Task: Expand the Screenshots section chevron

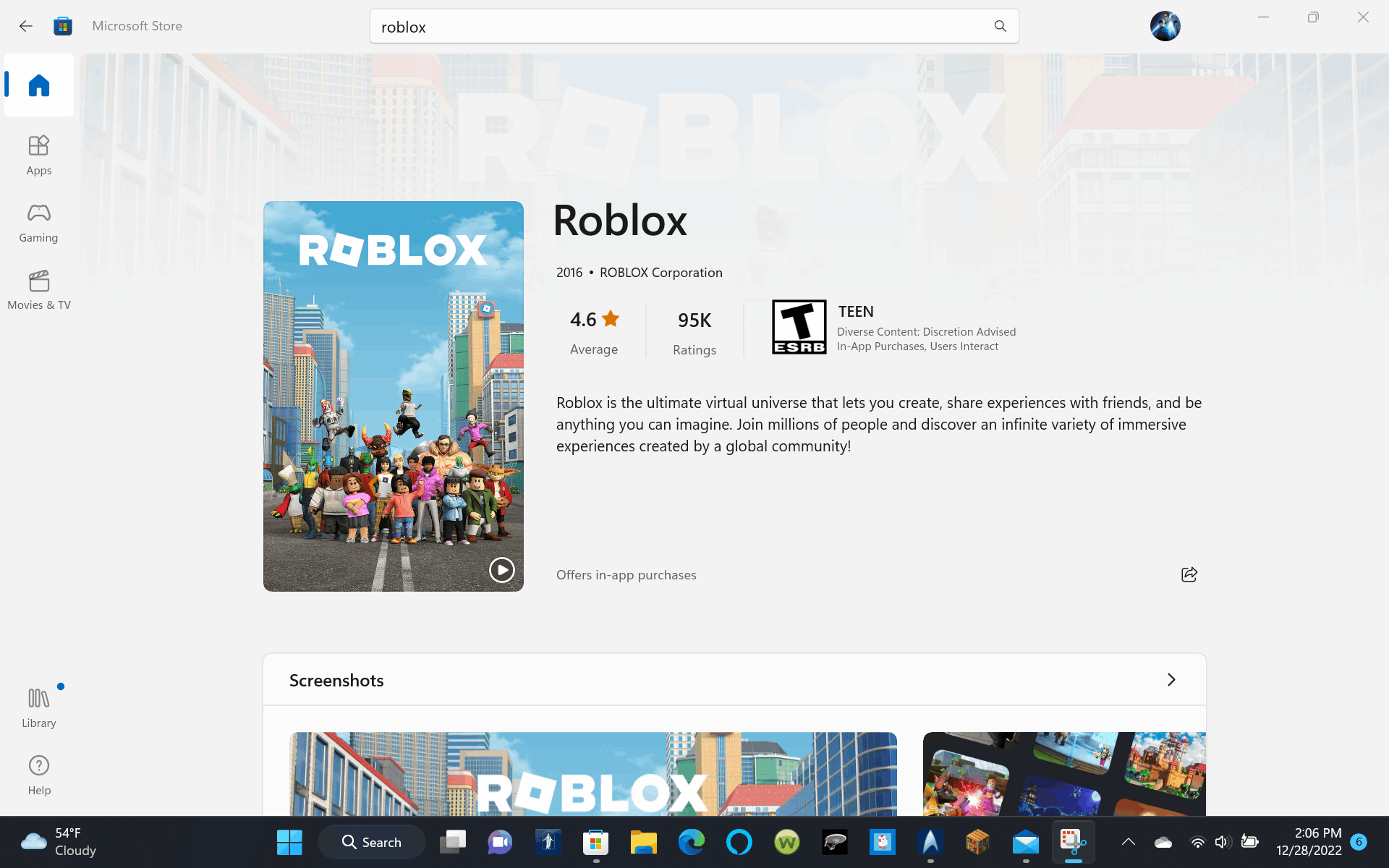Action: point(1170,680)
